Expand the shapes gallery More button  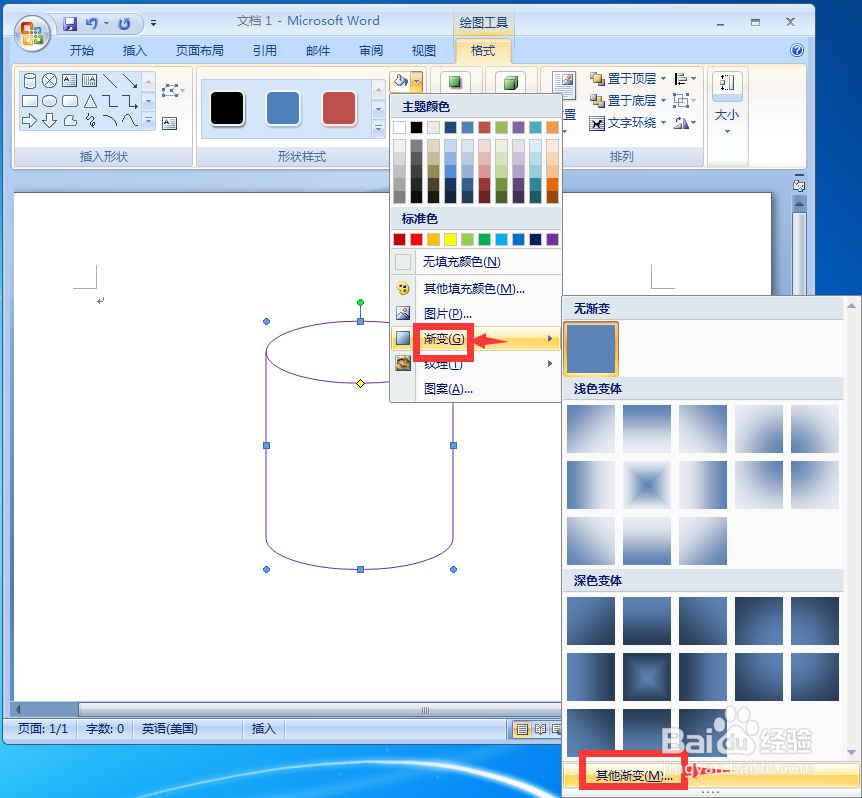(148, 120)
